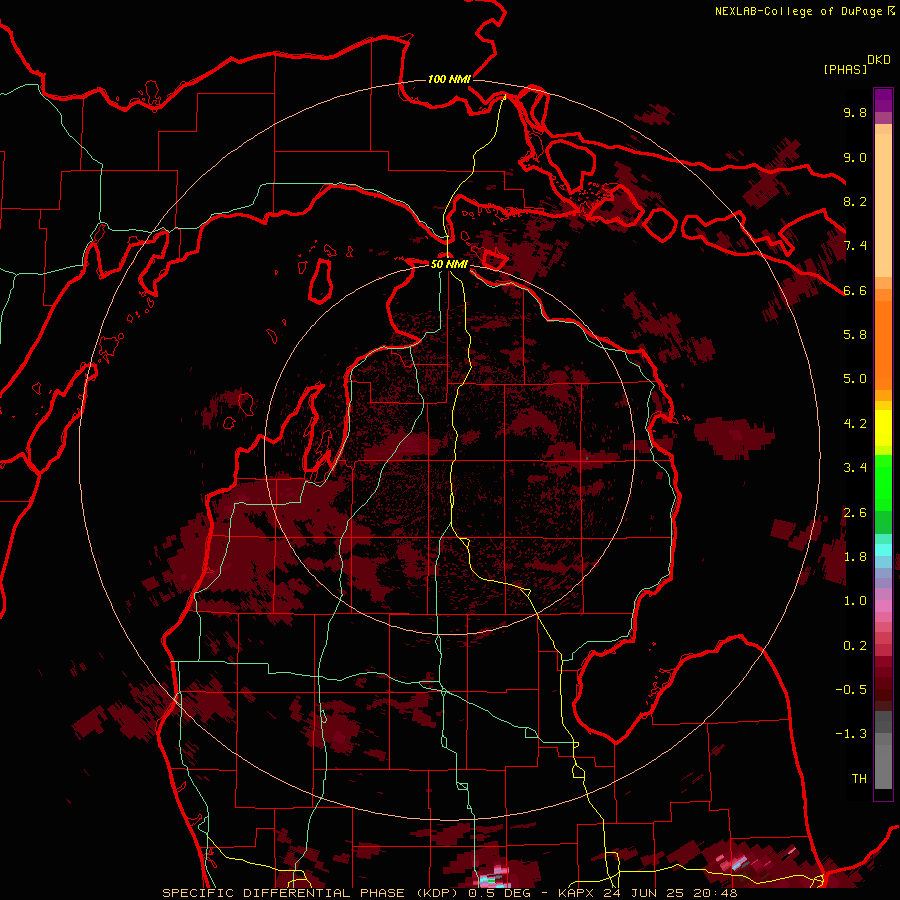This screenshot has height=900, width=900.
Task: Pick the bright green band of the color bar
Action: click(883, 483)
